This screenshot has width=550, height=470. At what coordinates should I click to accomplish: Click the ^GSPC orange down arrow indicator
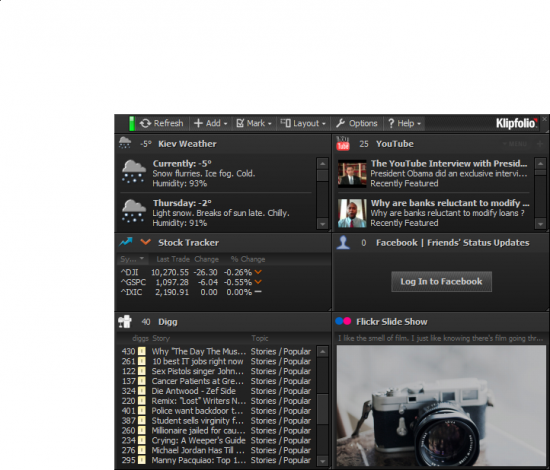point(258,282)
